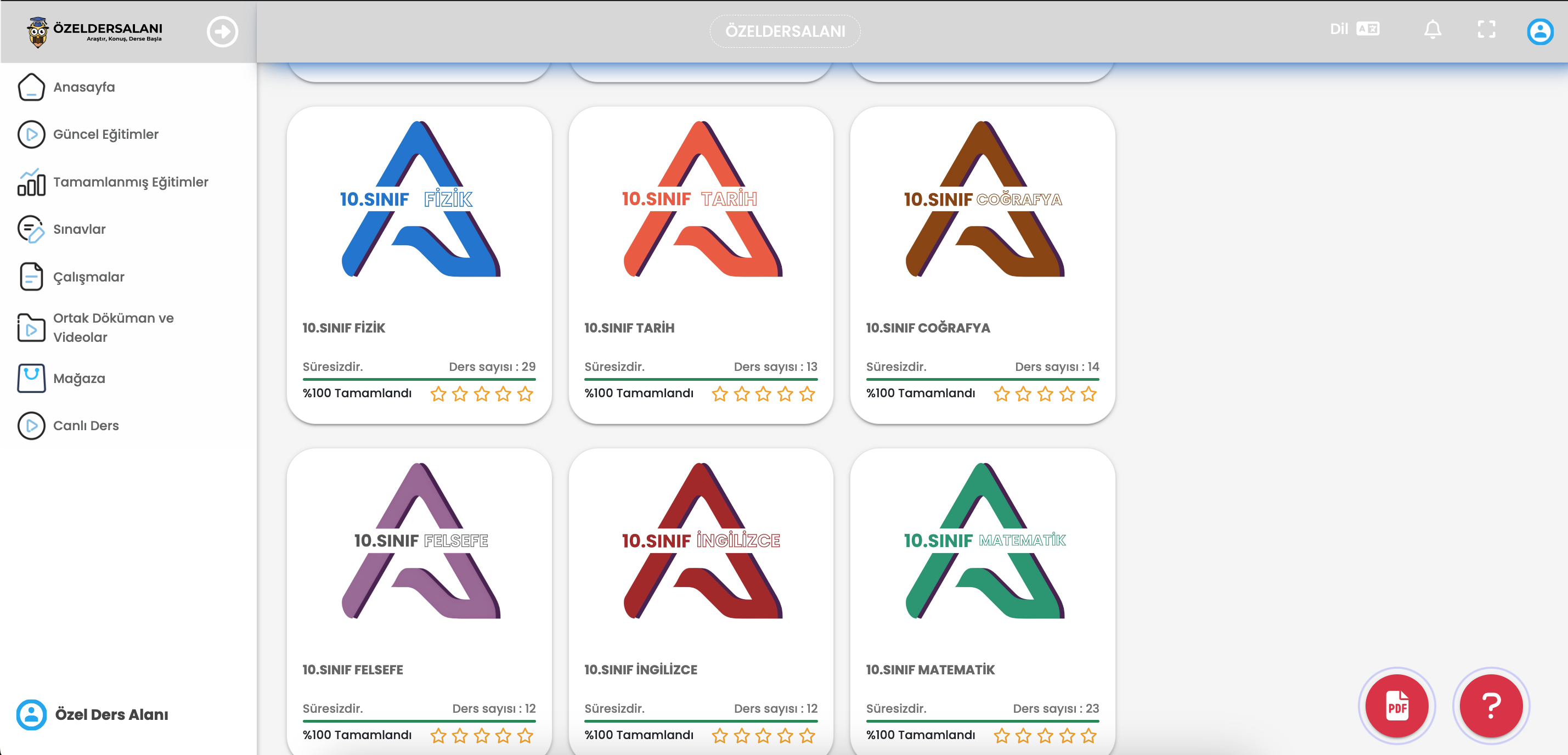Open Güncel Eğitimler menu item
Screen dimensions: 1568x755
[105, 134]
